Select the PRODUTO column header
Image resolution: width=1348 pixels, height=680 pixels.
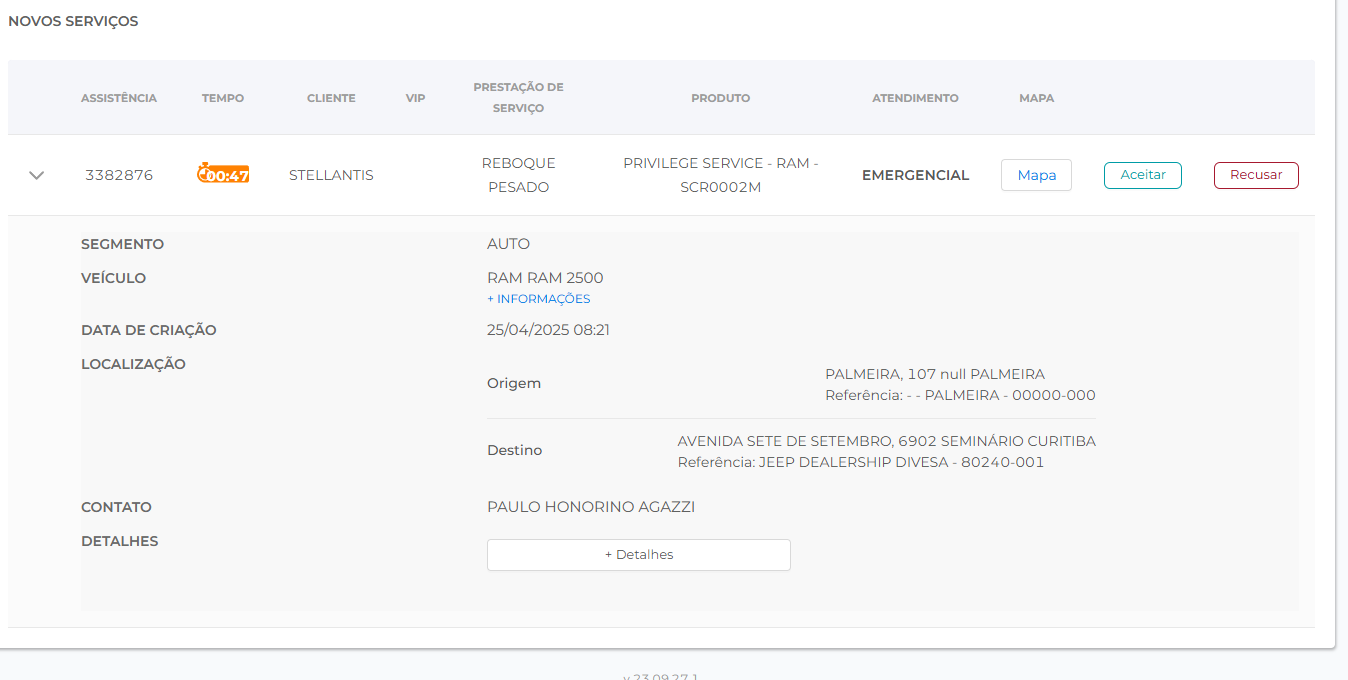720,98
